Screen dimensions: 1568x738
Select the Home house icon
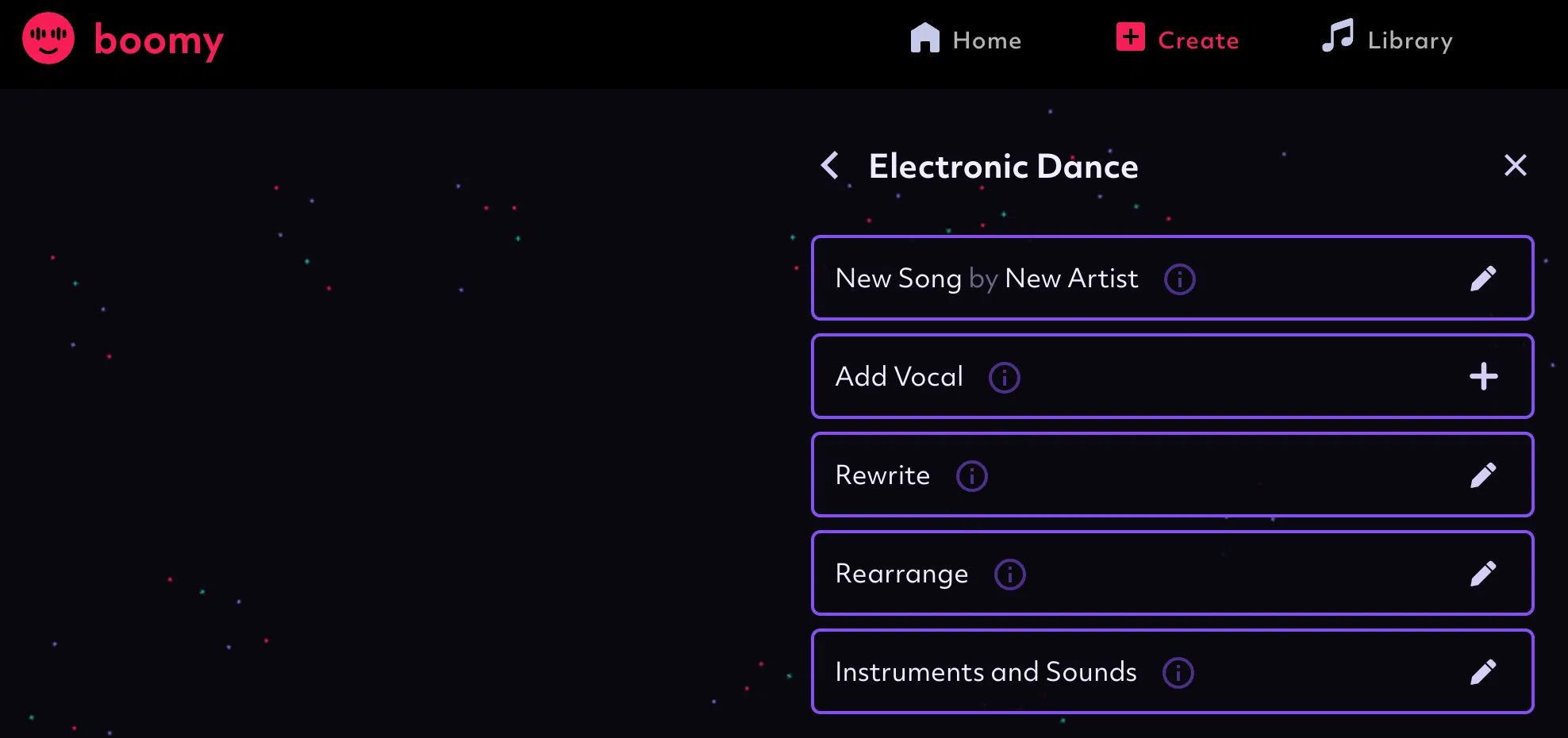925,37
